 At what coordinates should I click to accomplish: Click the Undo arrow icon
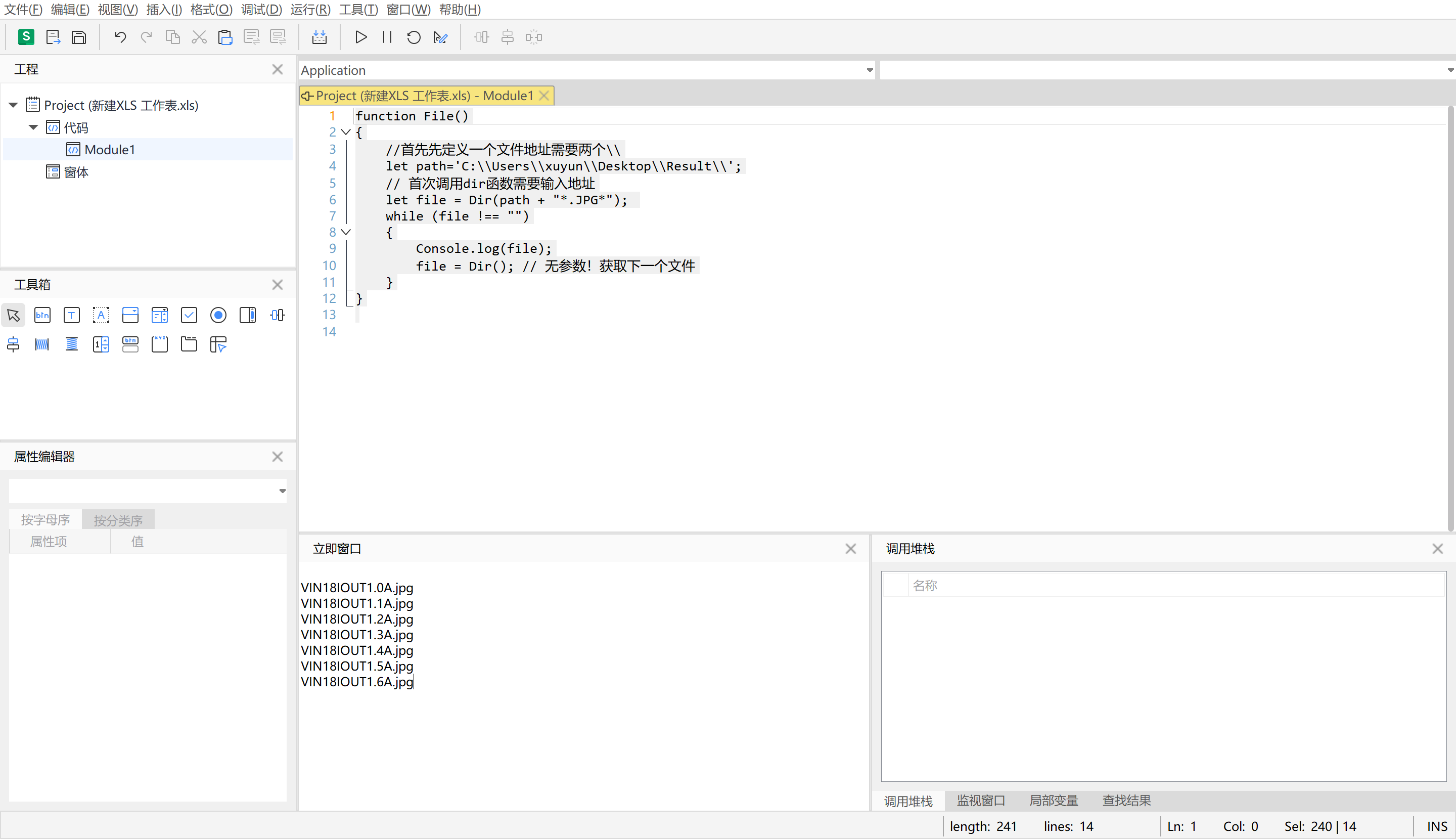coord(120,37)
